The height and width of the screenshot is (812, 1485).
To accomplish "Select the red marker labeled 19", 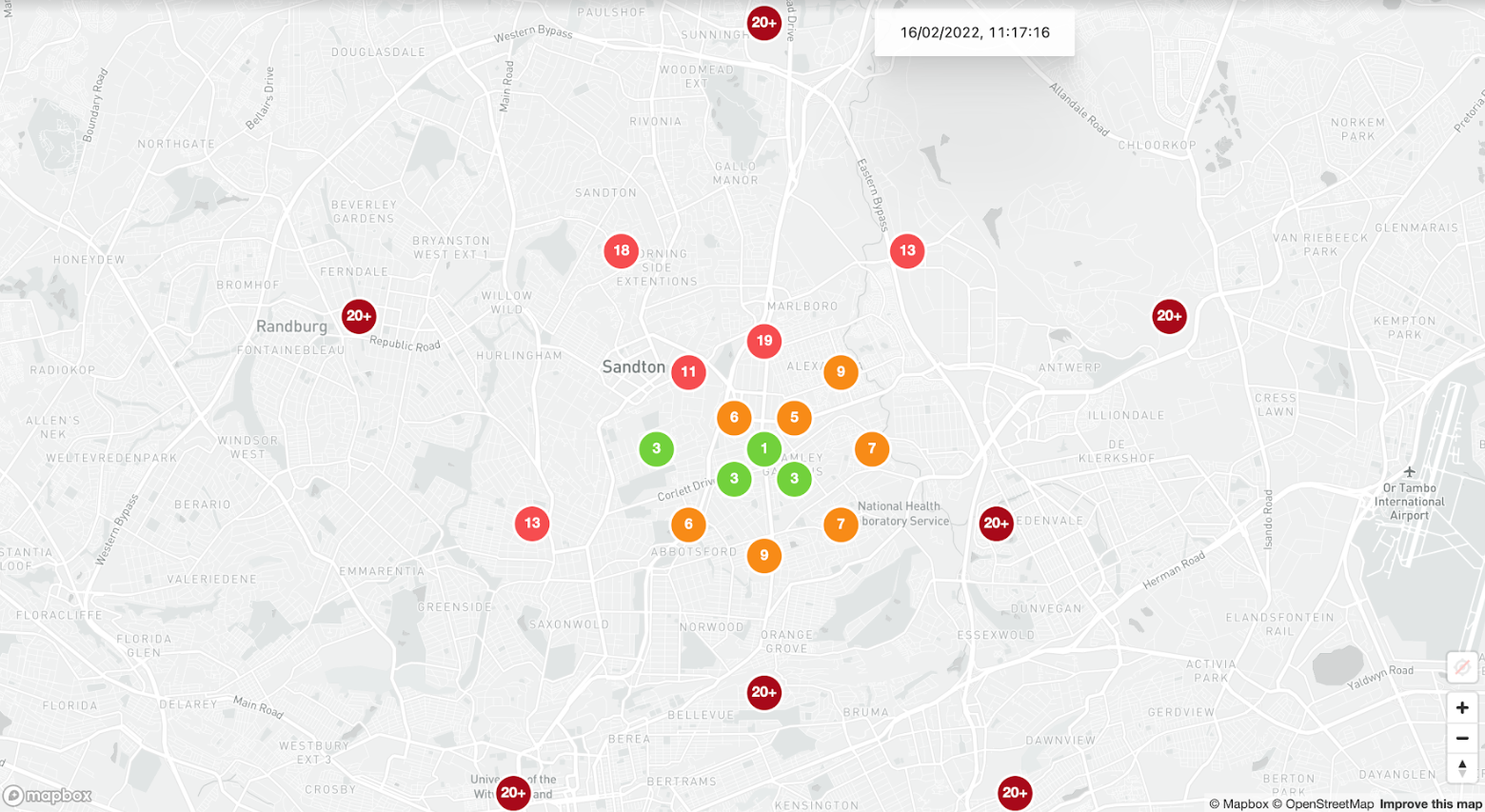I will (x=763, y=341).
